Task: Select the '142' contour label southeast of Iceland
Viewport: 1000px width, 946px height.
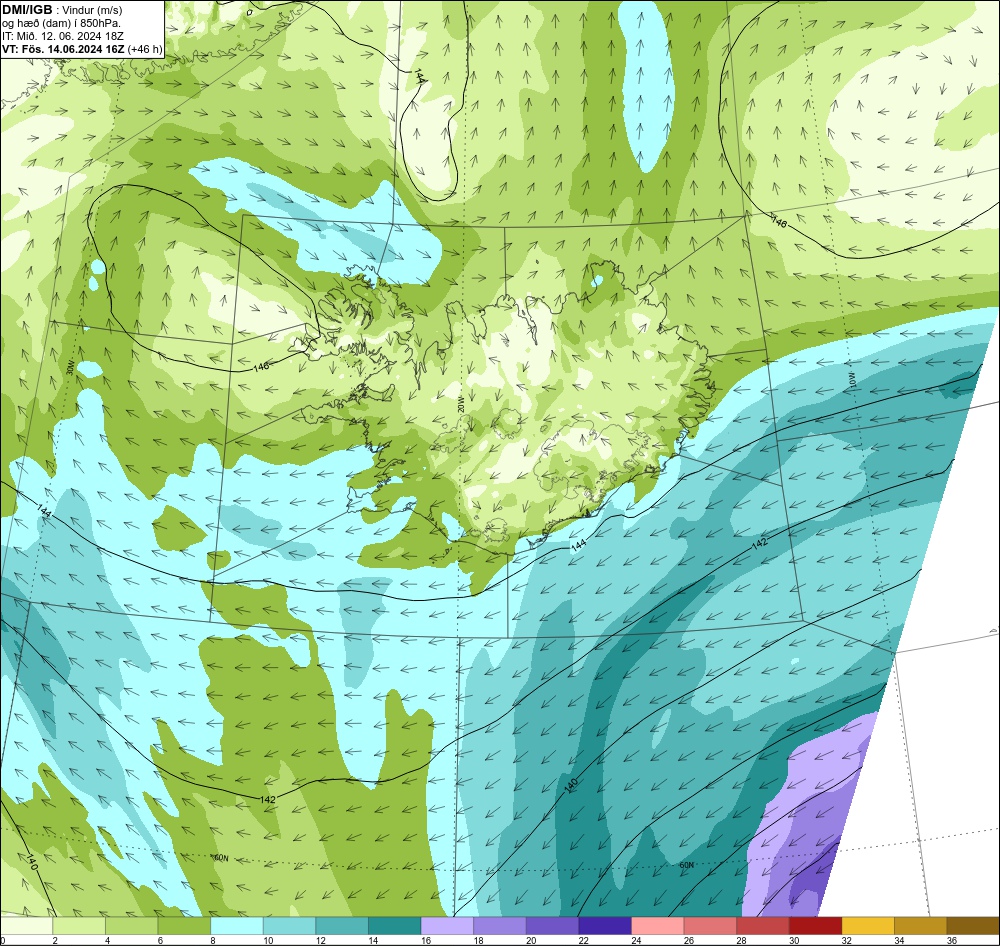Action: pos(760,543)
